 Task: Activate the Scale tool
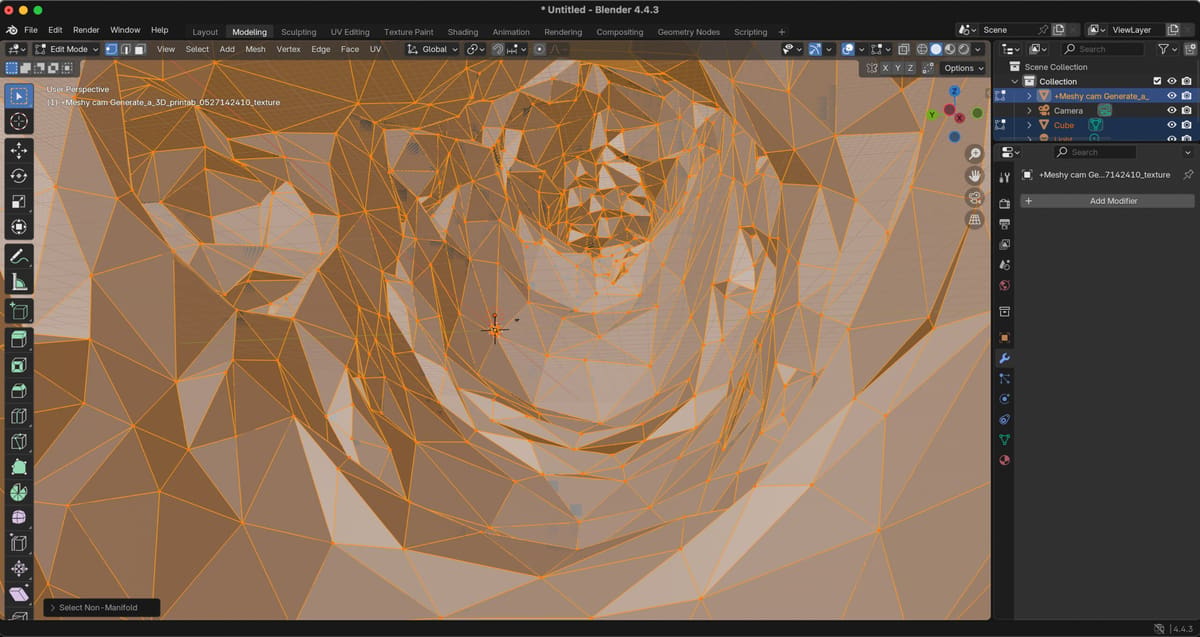click(x=19, y=201)
